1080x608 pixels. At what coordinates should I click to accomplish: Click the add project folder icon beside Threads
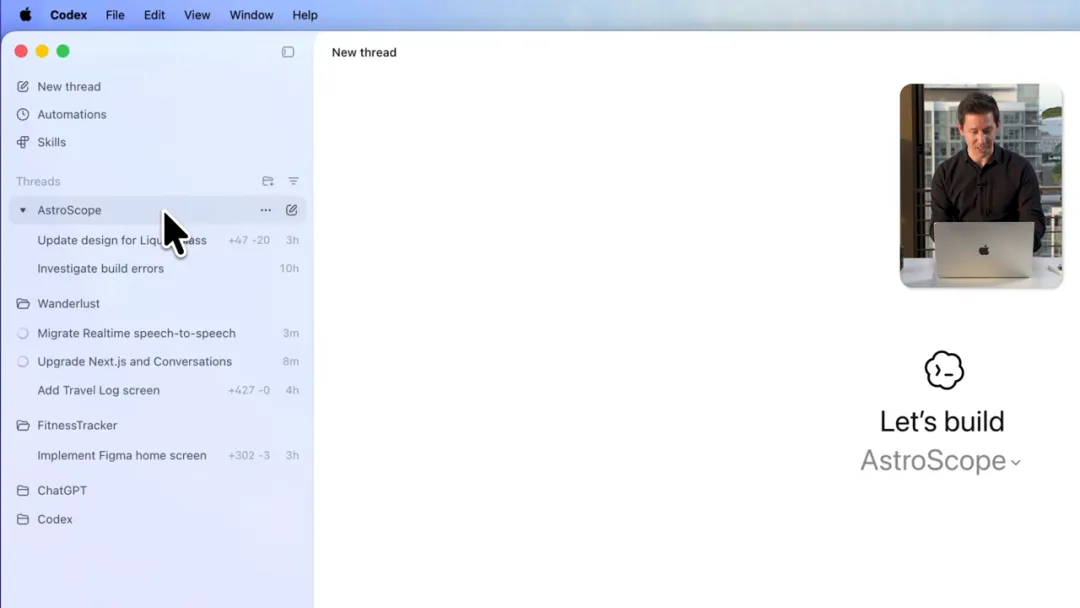pos(268,181)
